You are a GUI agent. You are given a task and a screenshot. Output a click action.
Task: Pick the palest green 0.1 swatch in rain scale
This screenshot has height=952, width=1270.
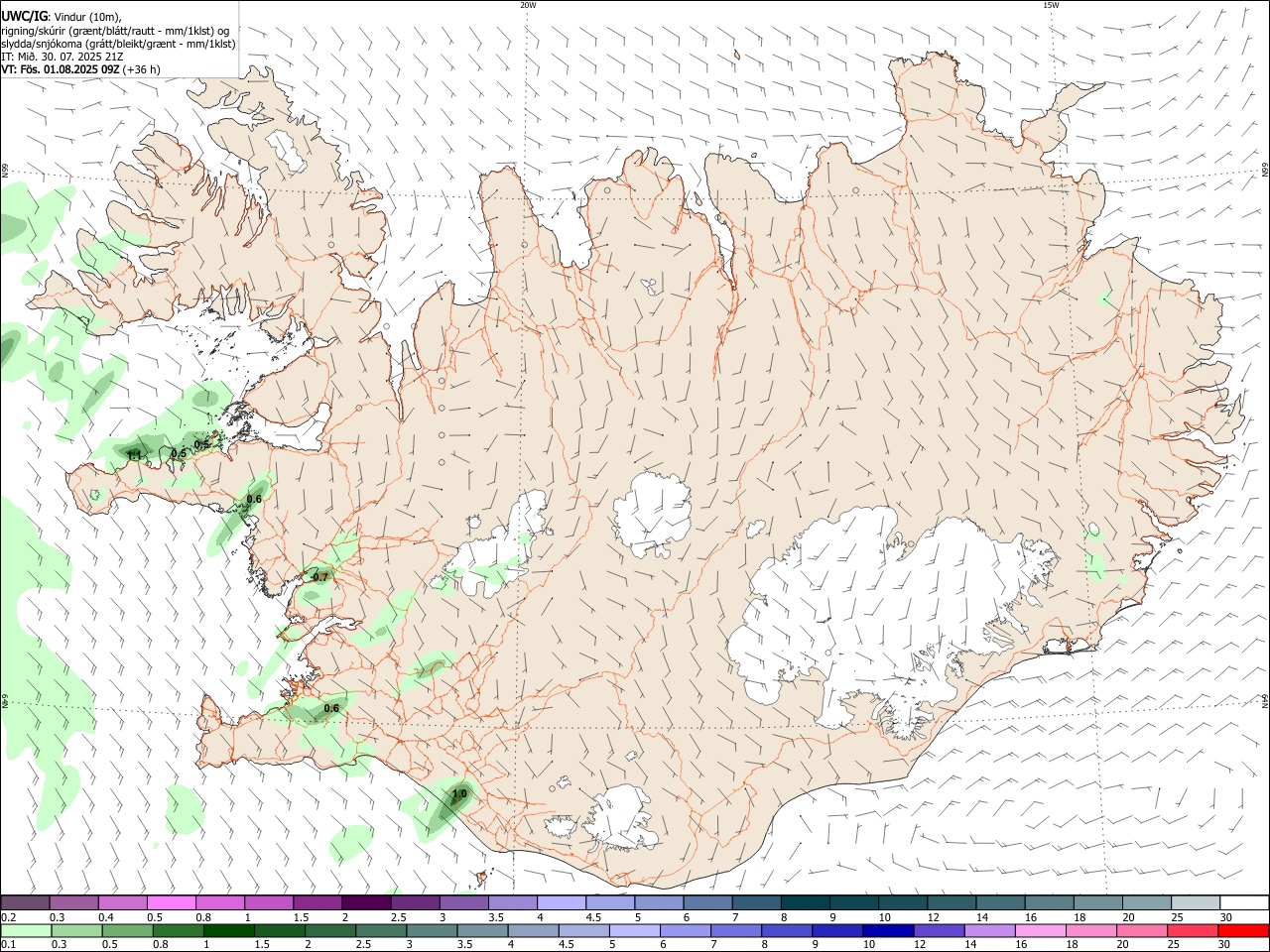[x=26, y=931]
